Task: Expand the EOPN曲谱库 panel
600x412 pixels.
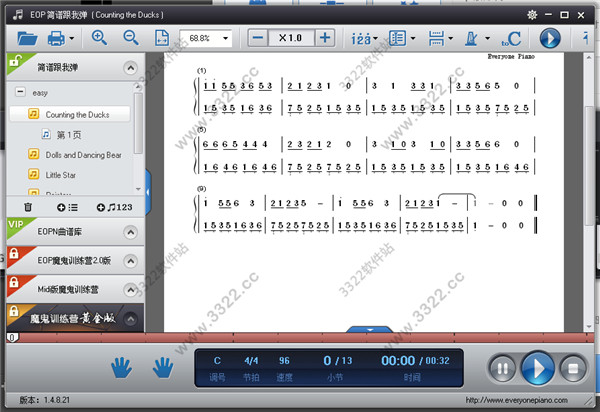Action: 130,232
